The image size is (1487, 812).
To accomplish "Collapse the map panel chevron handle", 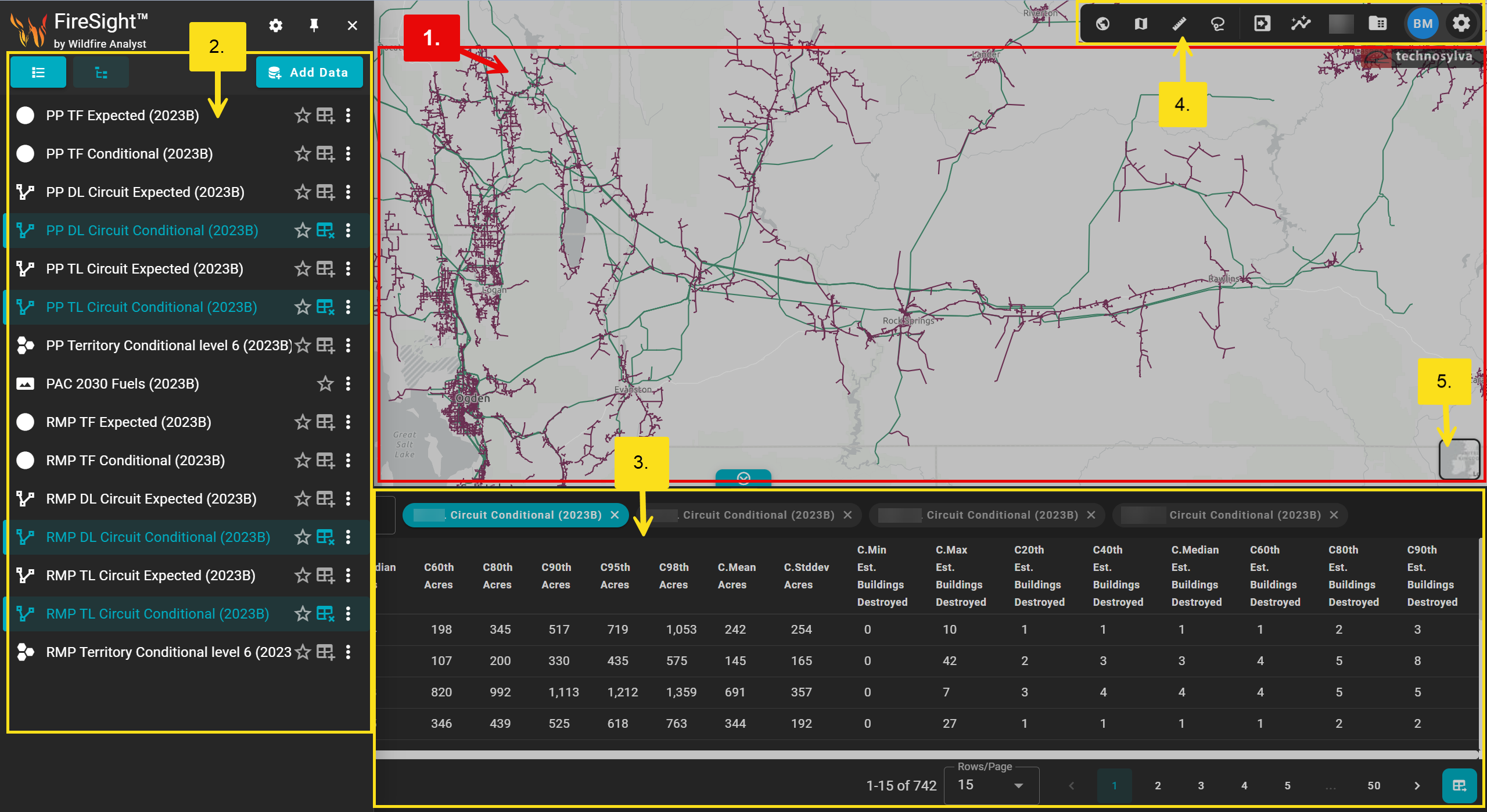I will (x=743, y=477).
